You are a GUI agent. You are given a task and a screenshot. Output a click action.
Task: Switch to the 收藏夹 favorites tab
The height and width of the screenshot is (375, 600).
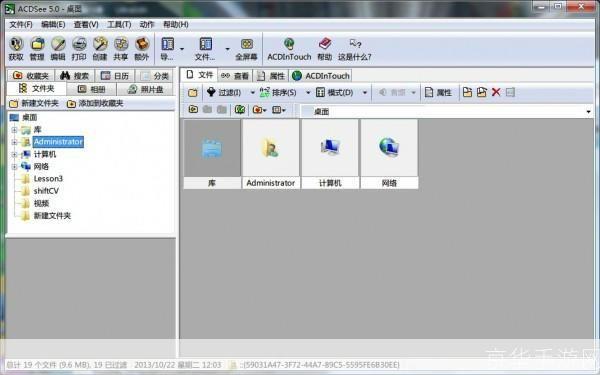pos(31,76)
